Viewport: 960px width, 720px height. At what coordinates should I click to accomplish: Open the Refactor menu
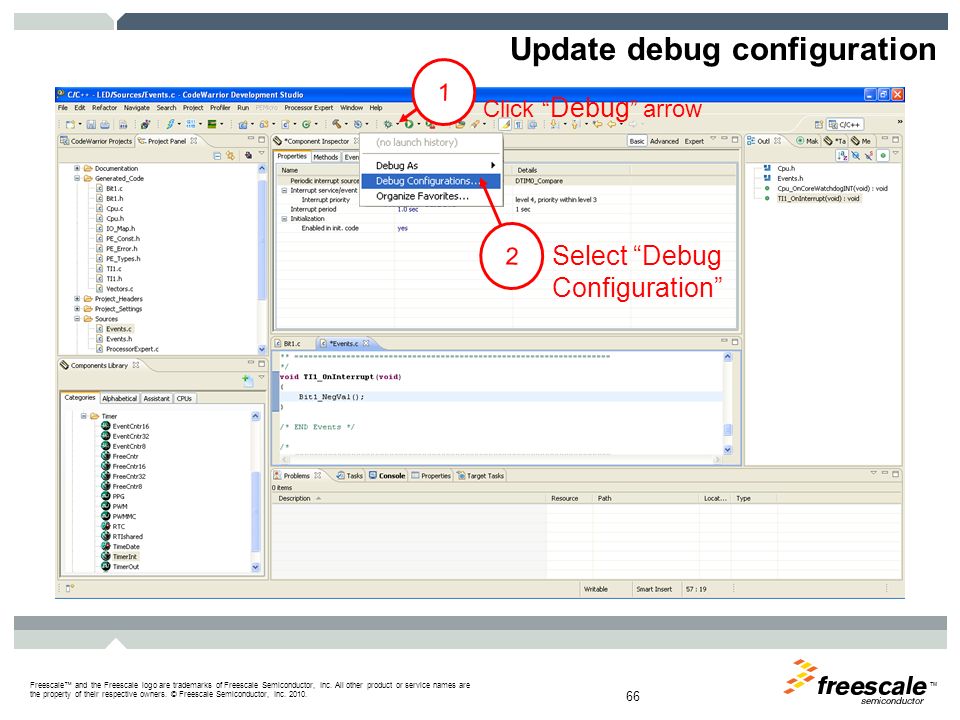point(104,108)
